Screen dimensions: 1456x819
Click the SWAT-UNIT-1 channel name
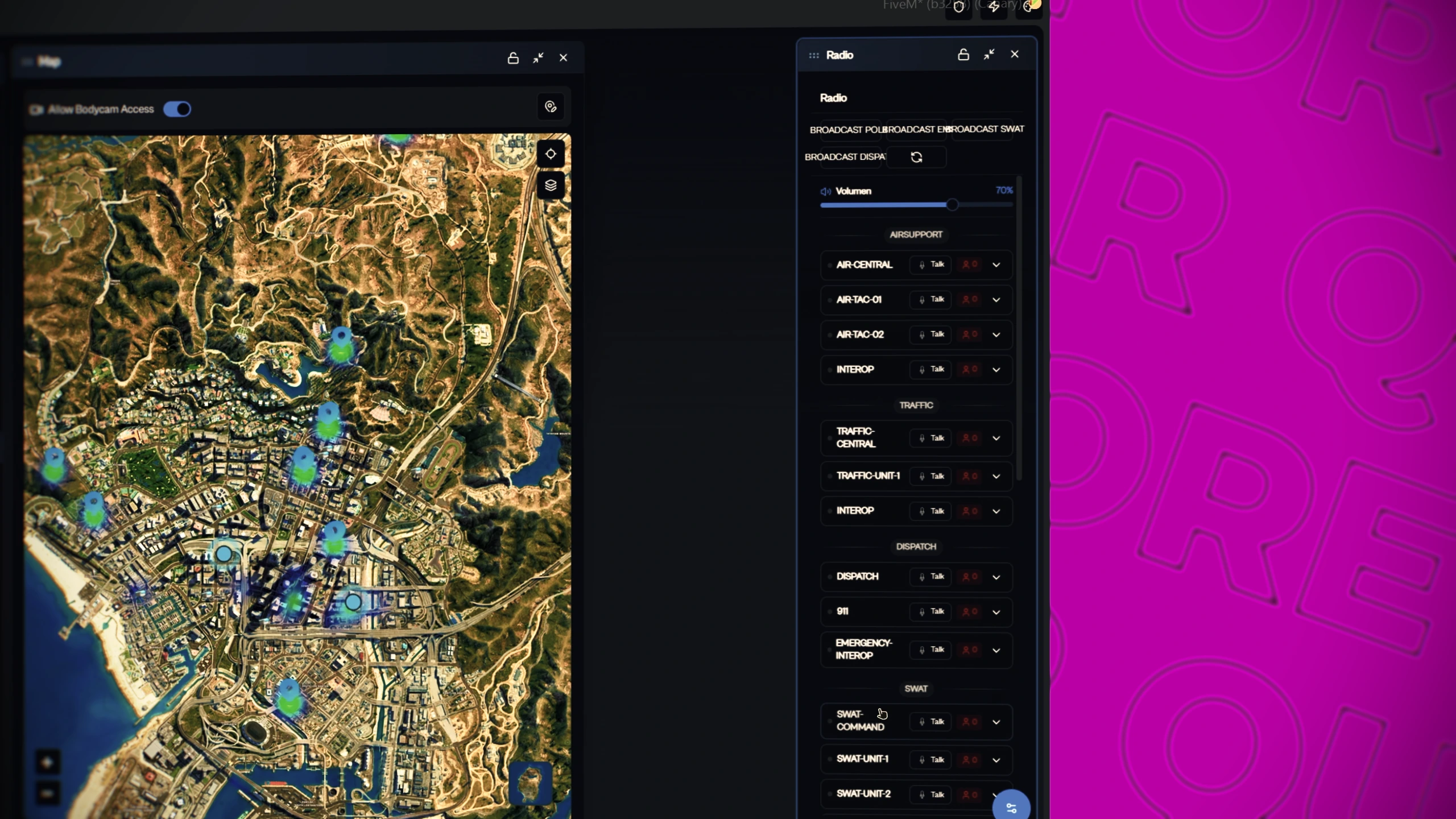862,759
